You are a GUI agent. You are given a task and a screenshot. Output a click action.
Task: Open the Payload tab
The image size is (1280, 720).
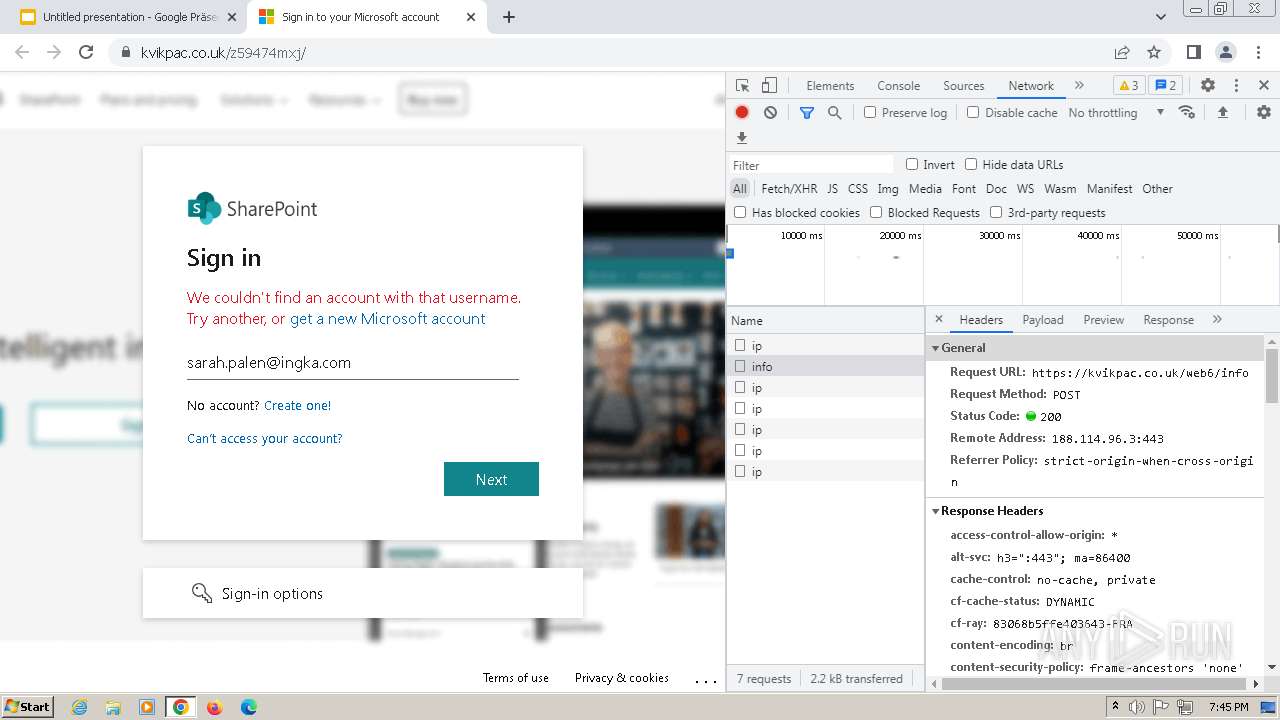[x=1043, y=320]
